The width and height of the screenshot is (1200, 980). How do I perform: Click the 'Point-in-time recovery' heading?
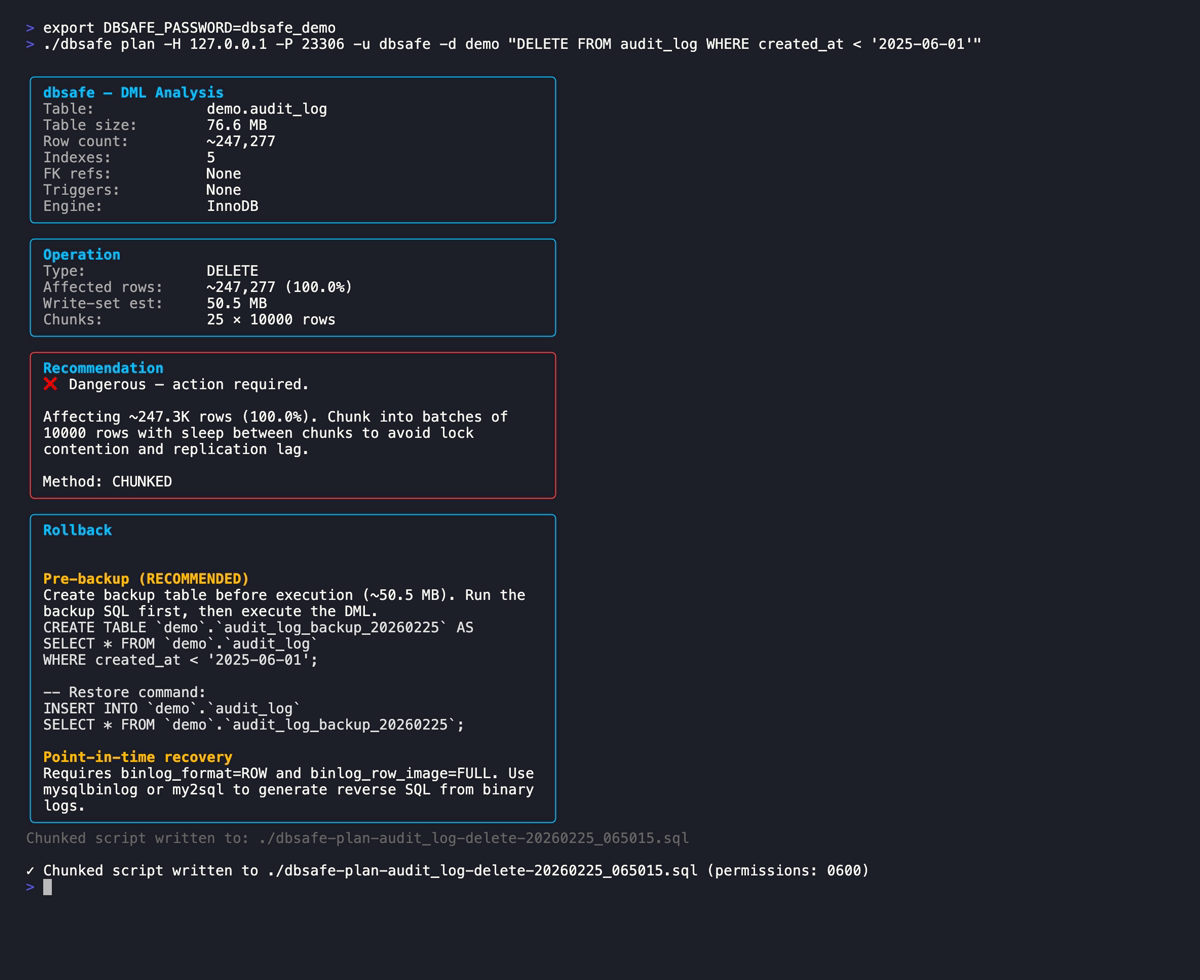pos(137,757)
